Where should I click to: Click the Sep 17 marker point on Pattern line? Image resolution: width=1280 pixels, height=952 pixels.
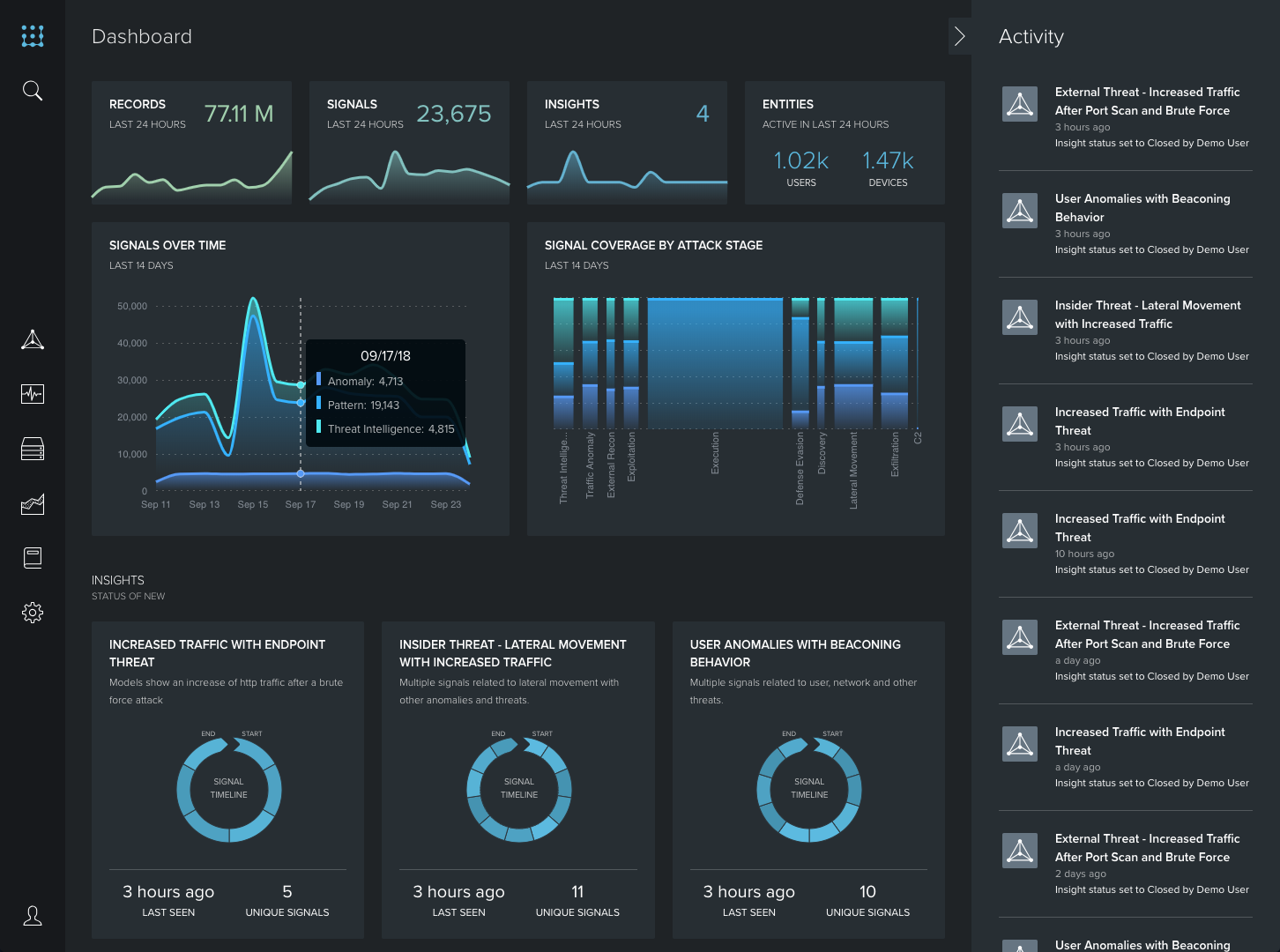pos(301,403)
